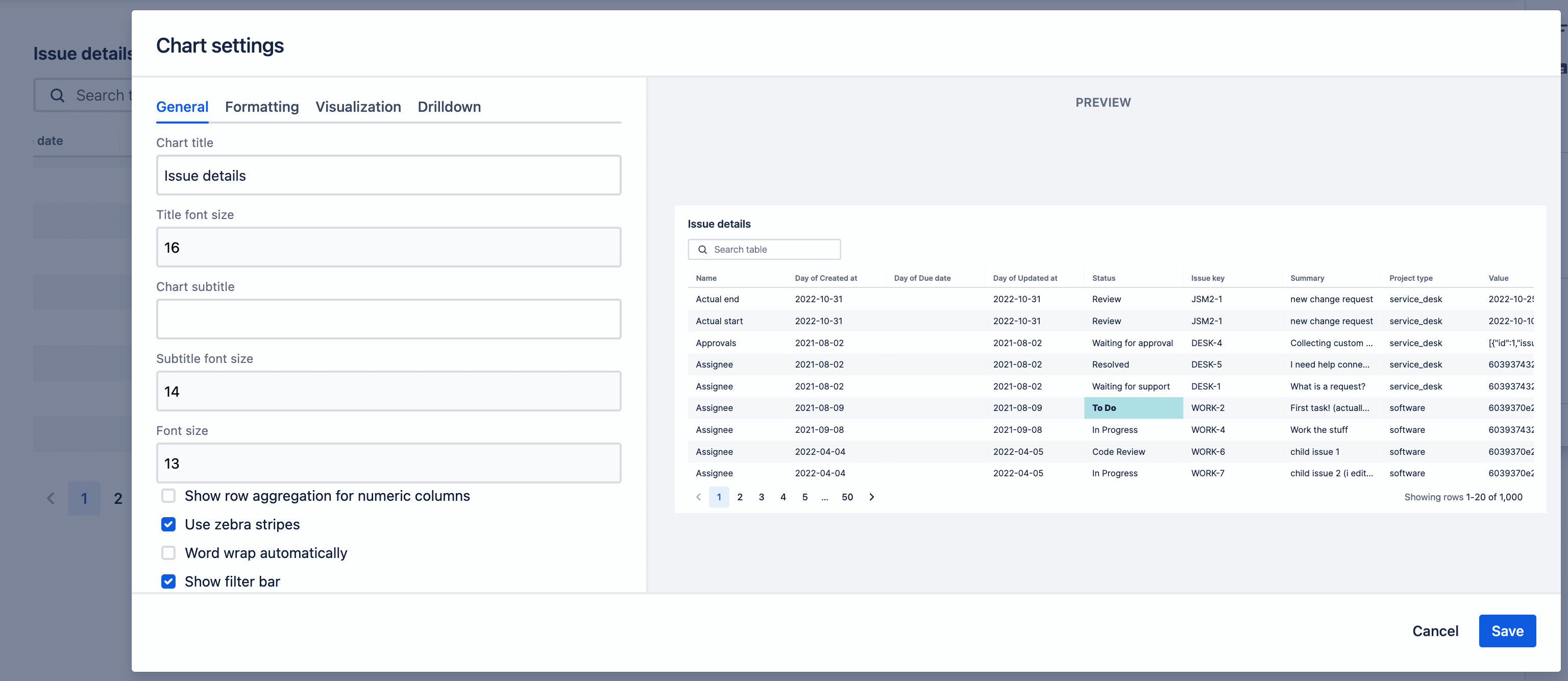Click Cancel to discard chart settings

(x=1435, y=631)
